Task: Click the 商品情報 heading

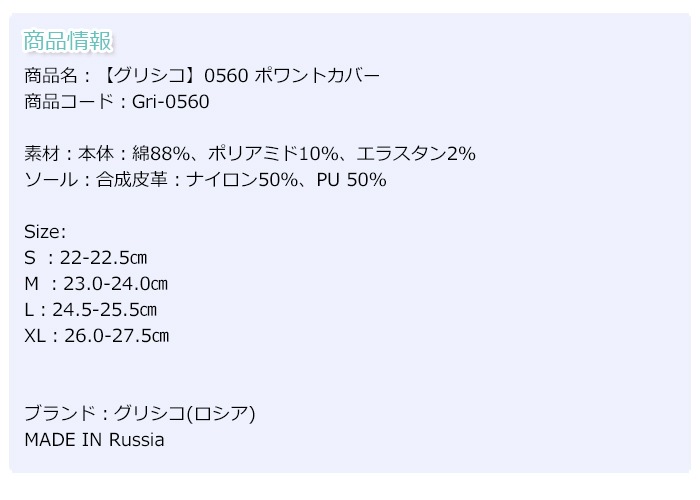Action: click(68, 41)
